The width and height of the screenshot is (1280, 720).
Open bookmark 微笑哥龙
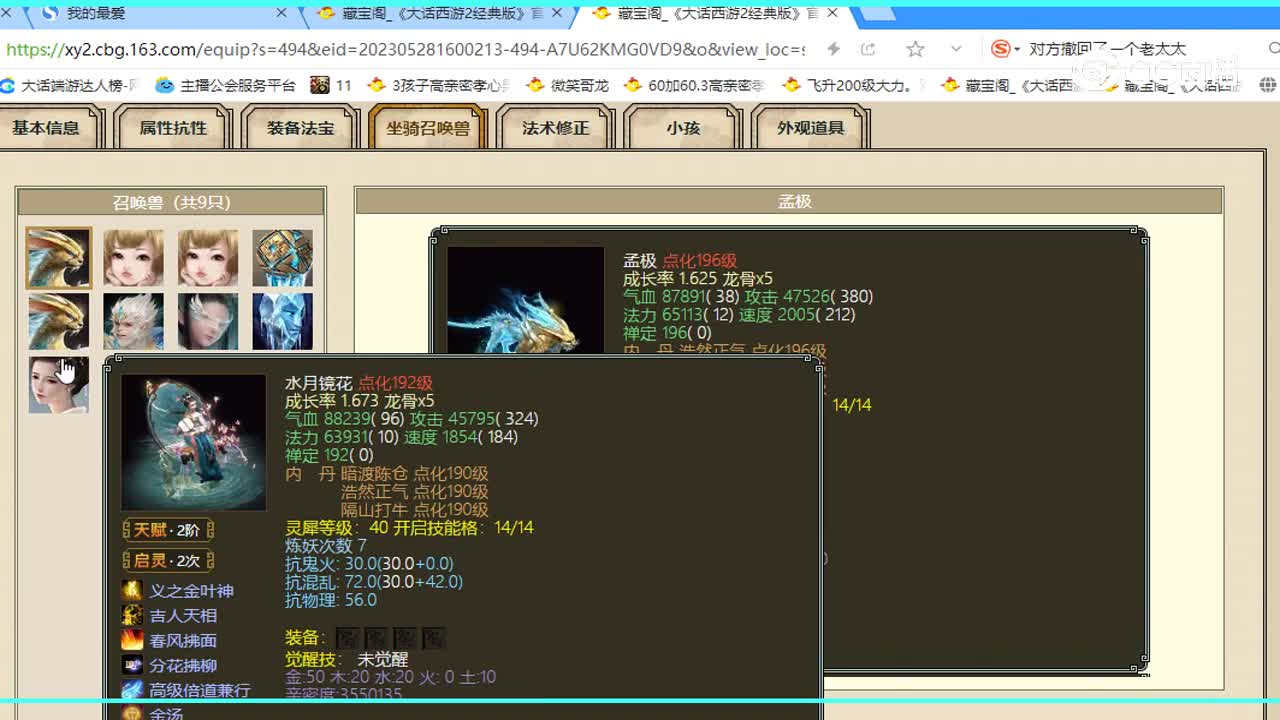568,85
